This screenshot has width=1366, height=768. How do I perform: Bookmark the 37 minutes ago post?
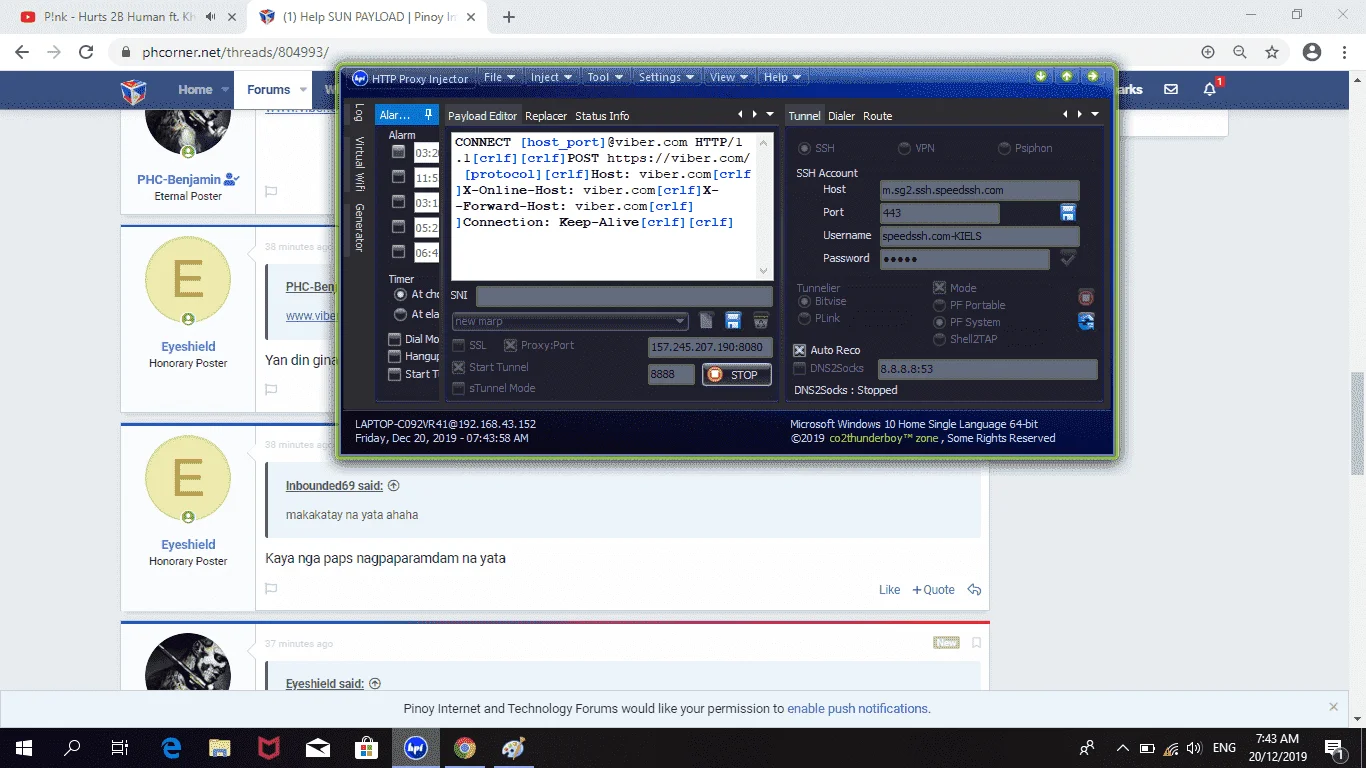(x=977, y=643)
